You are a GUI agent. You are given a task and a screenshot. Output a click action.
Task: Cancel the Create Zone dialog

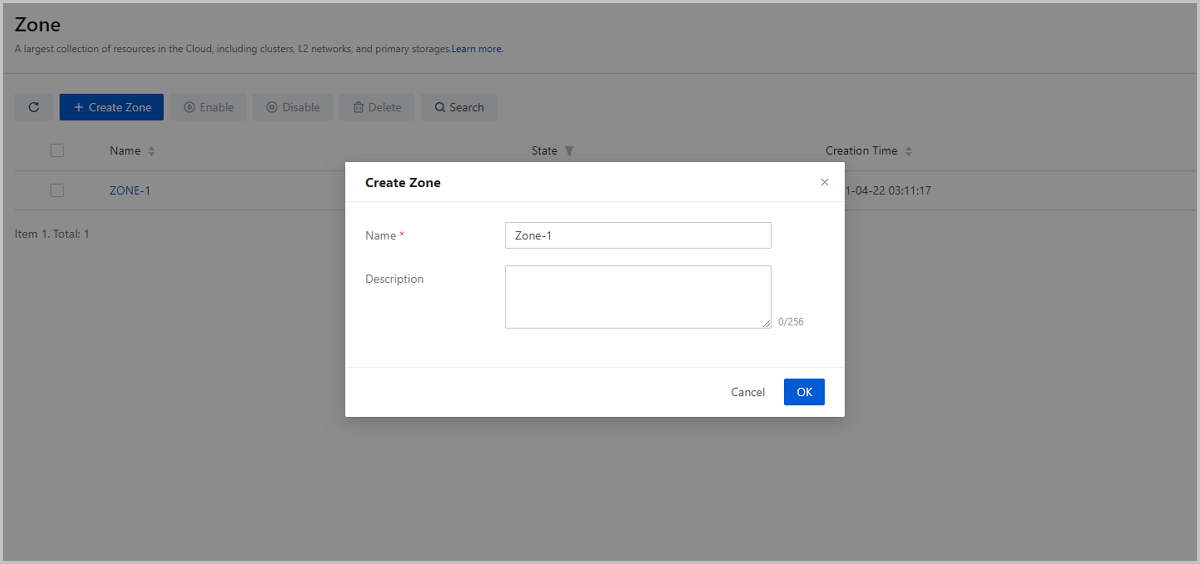click(x=747, y=392)
